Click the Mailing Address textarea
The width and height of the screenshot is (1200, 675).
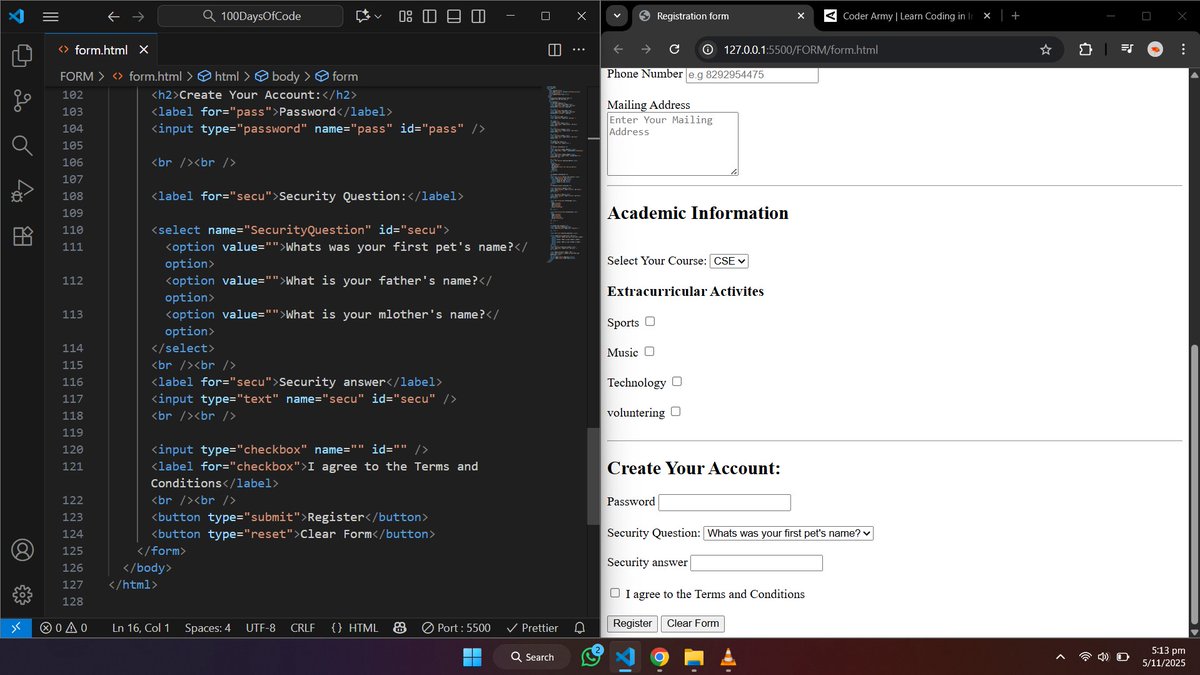(673, 144)
